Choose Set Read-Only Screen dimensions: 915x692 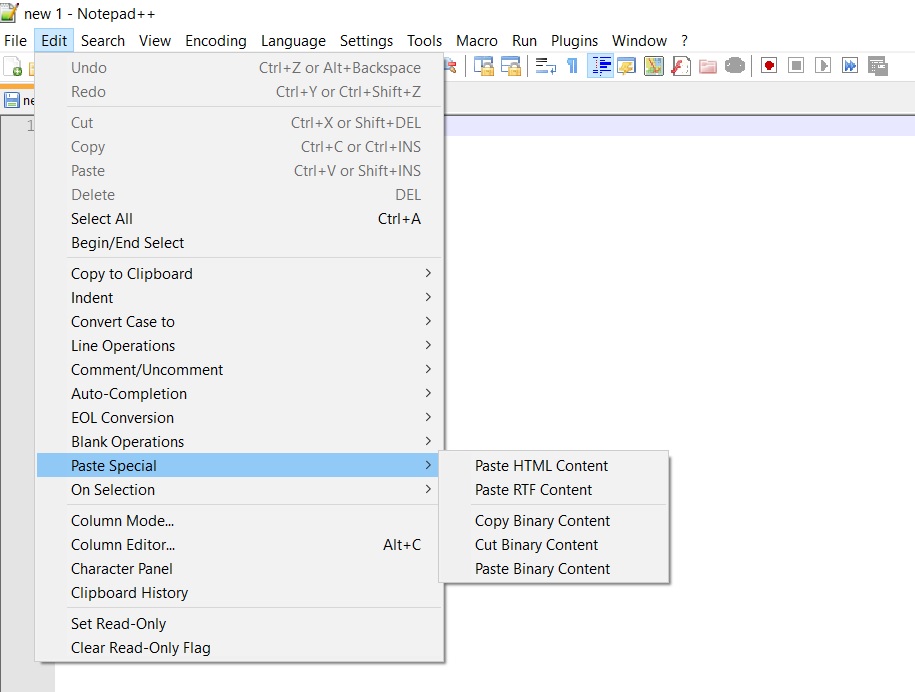coord(239,624)
